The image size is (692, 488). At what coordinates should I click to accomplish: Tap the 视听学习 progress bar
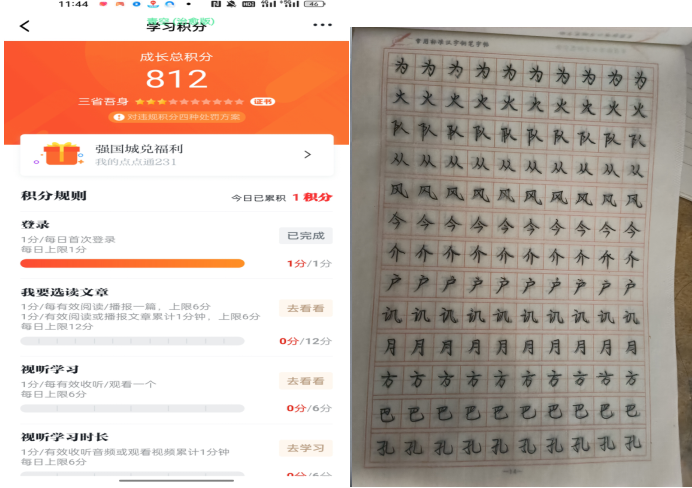[132, 408]
